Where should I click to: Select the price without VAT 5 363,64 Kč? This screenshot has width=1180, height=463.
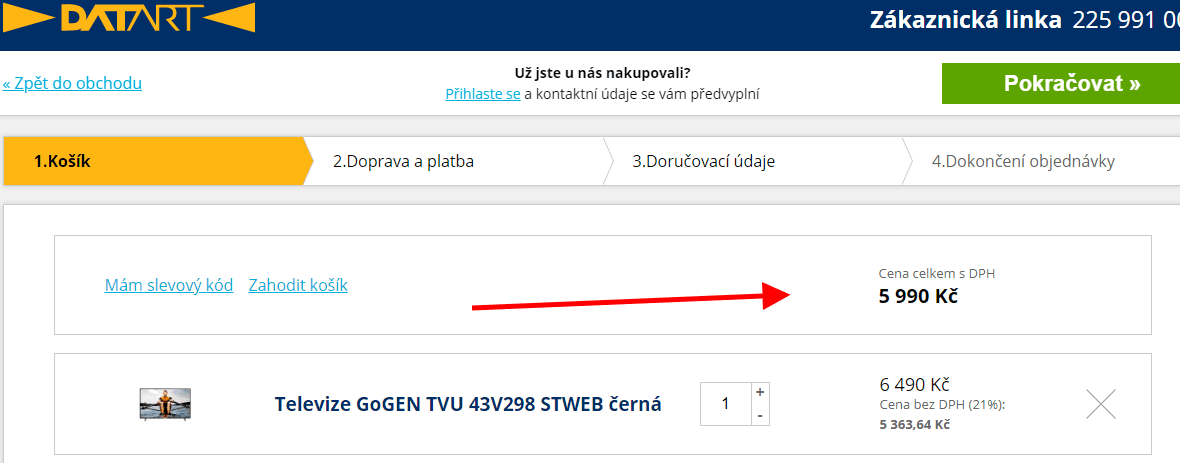(914, 425)
